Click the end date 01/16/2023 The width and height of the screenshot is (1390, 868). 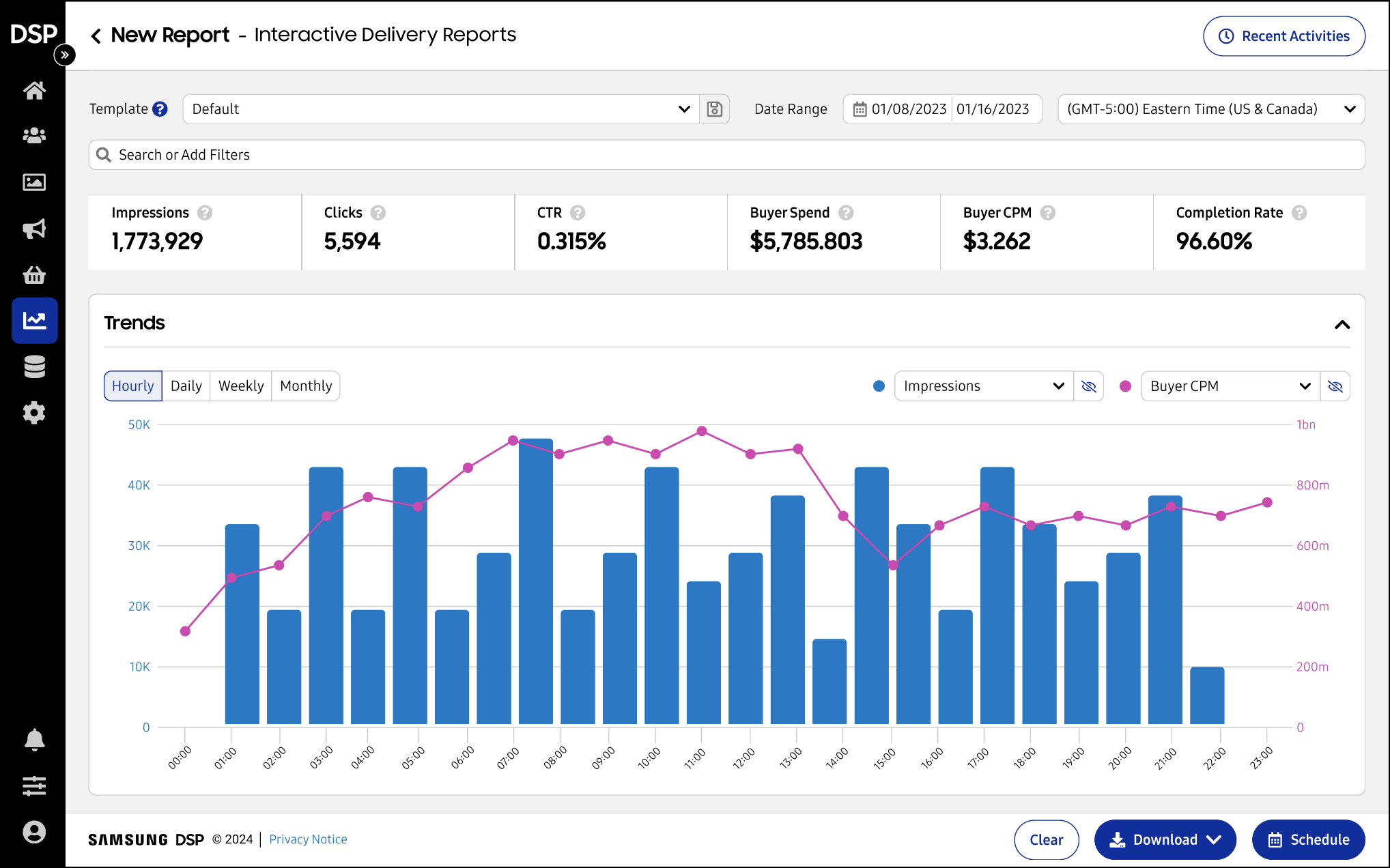pyautogui.click(x=993, y=109)
